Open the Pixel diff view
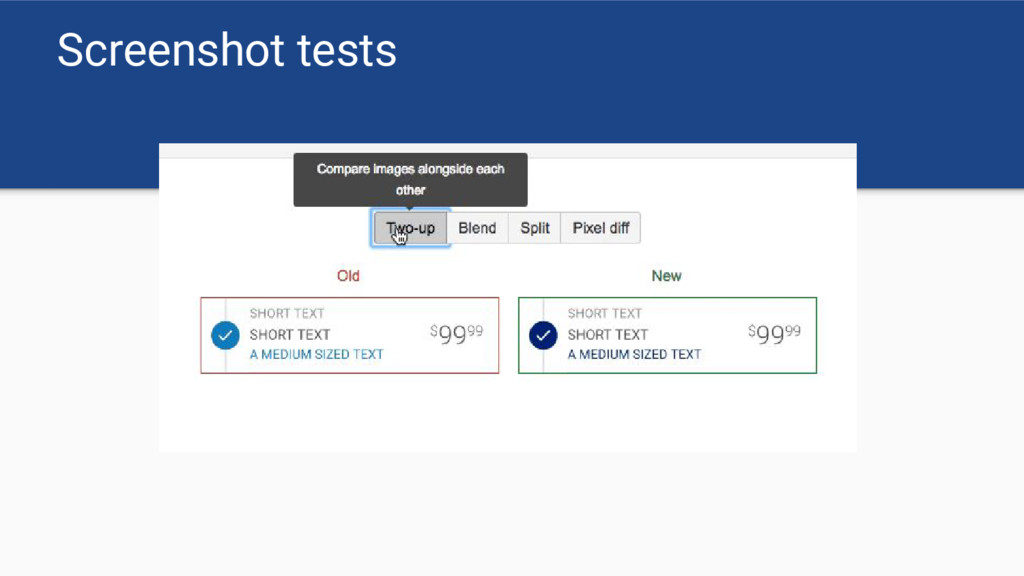1024x576 pixels. coord(600,228)
